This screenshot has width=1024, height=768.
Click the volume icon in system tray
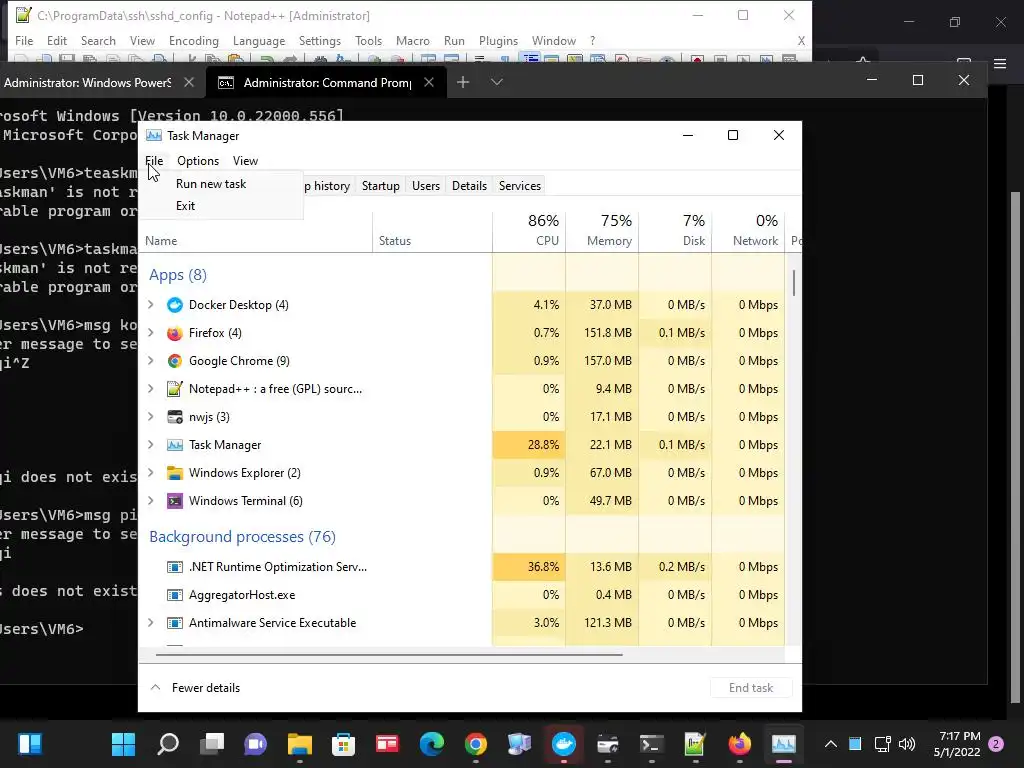[907, 744]
